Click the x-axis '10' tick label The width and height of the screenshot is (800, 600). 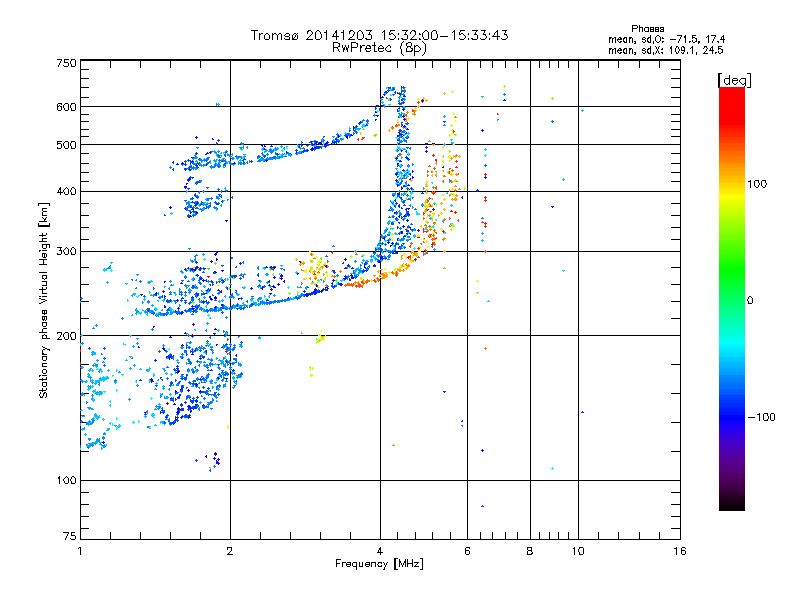click(x=578, y=551)
